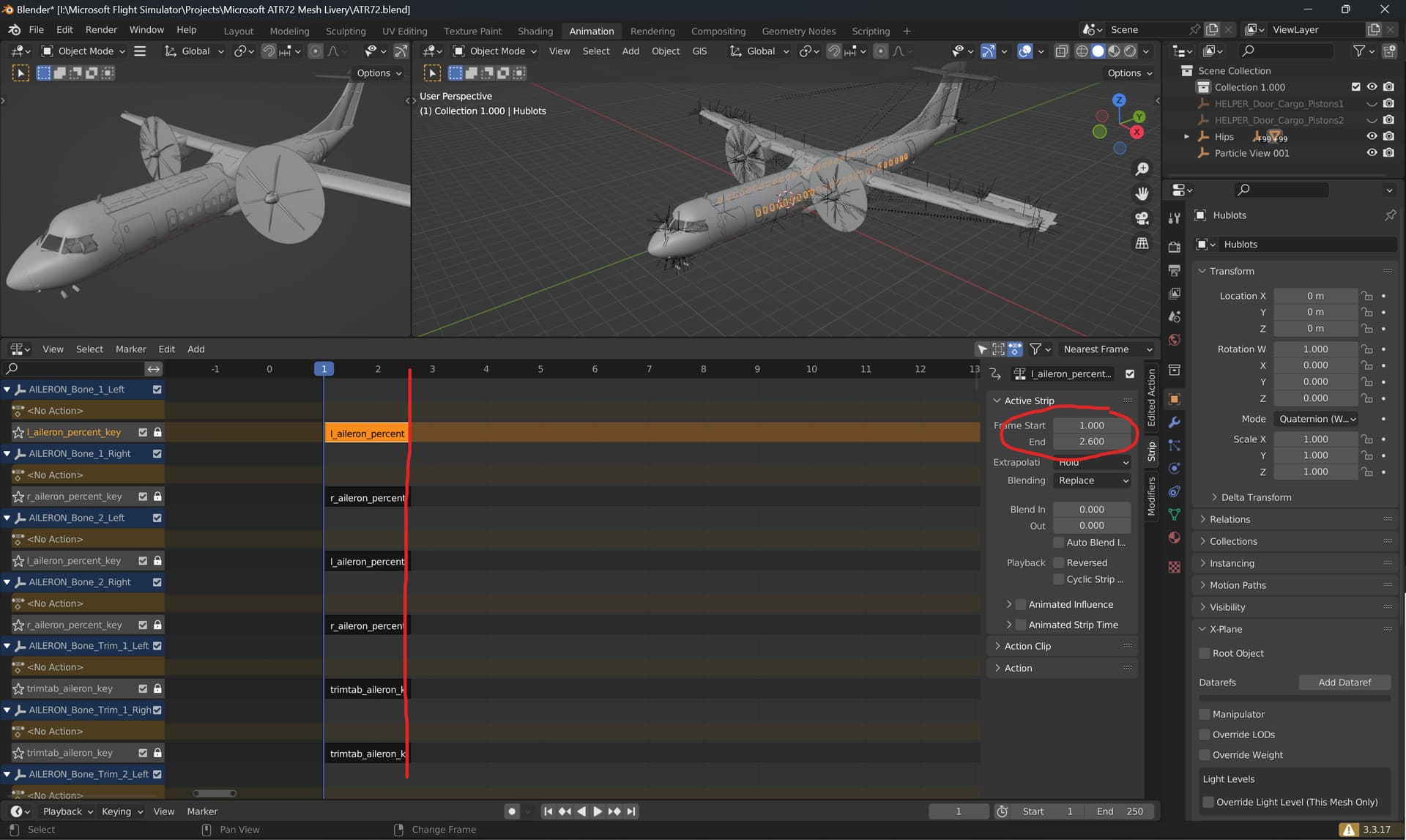Enable the Root Object checkbox in X-Plane panel
This screenshot has height=840, width=1406.
click(x=1205, y=653)
